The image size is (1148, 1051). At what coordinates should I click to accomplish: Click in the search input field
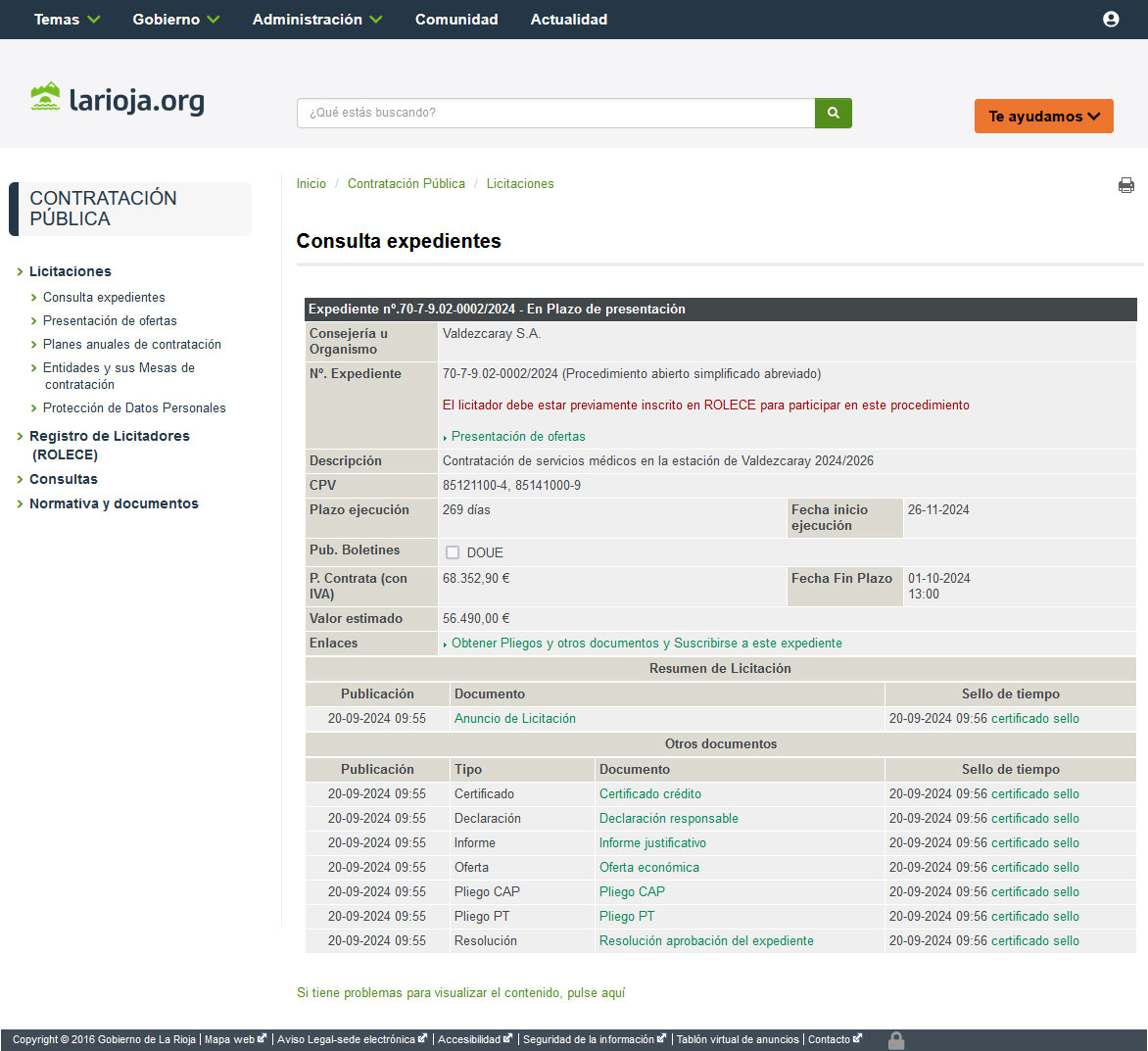[x=555, y=113]
